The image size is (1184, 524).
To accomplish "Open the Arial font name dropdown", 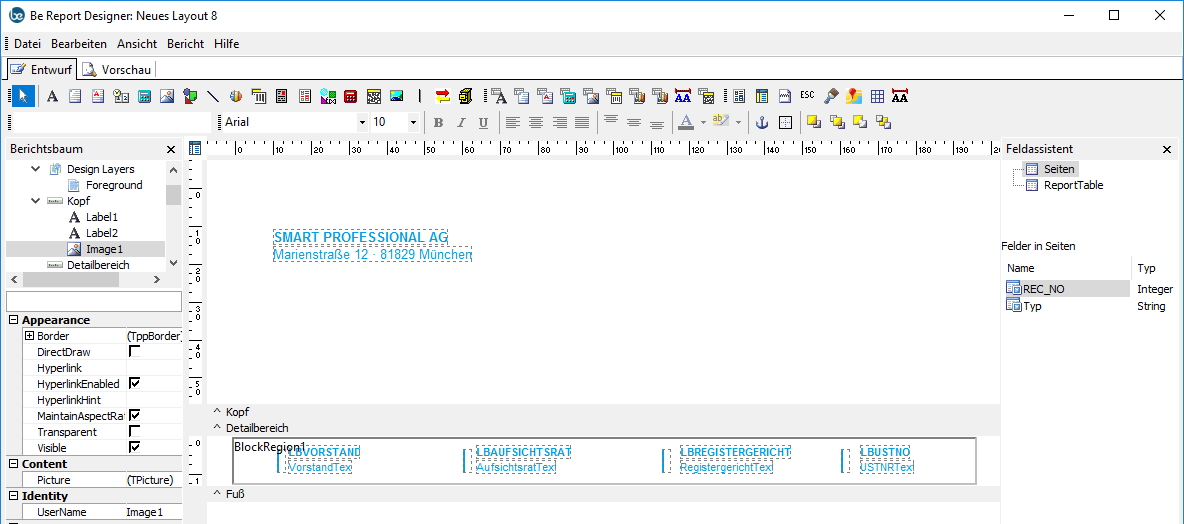I will [362, 122].
